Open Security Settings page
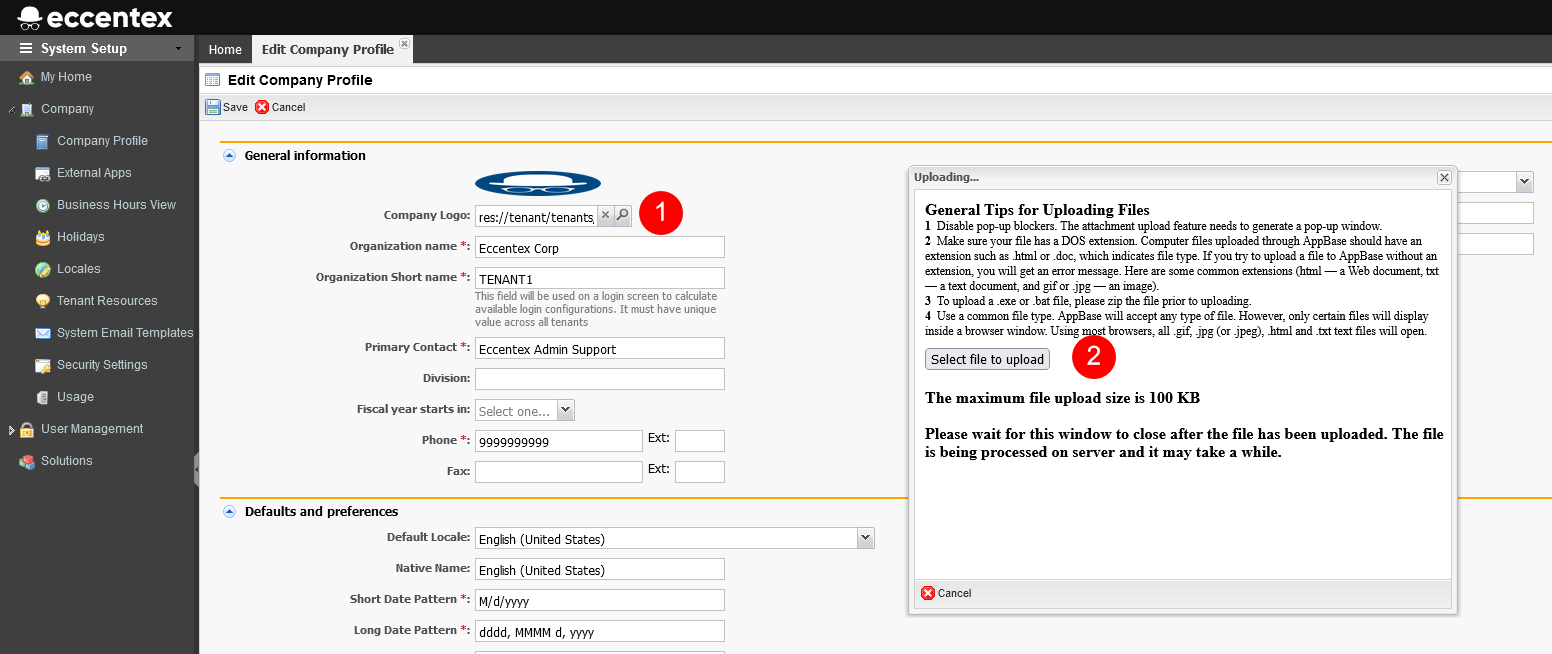Image resolution: width=1552 pixels, height=654 pixels. (102, 365)
